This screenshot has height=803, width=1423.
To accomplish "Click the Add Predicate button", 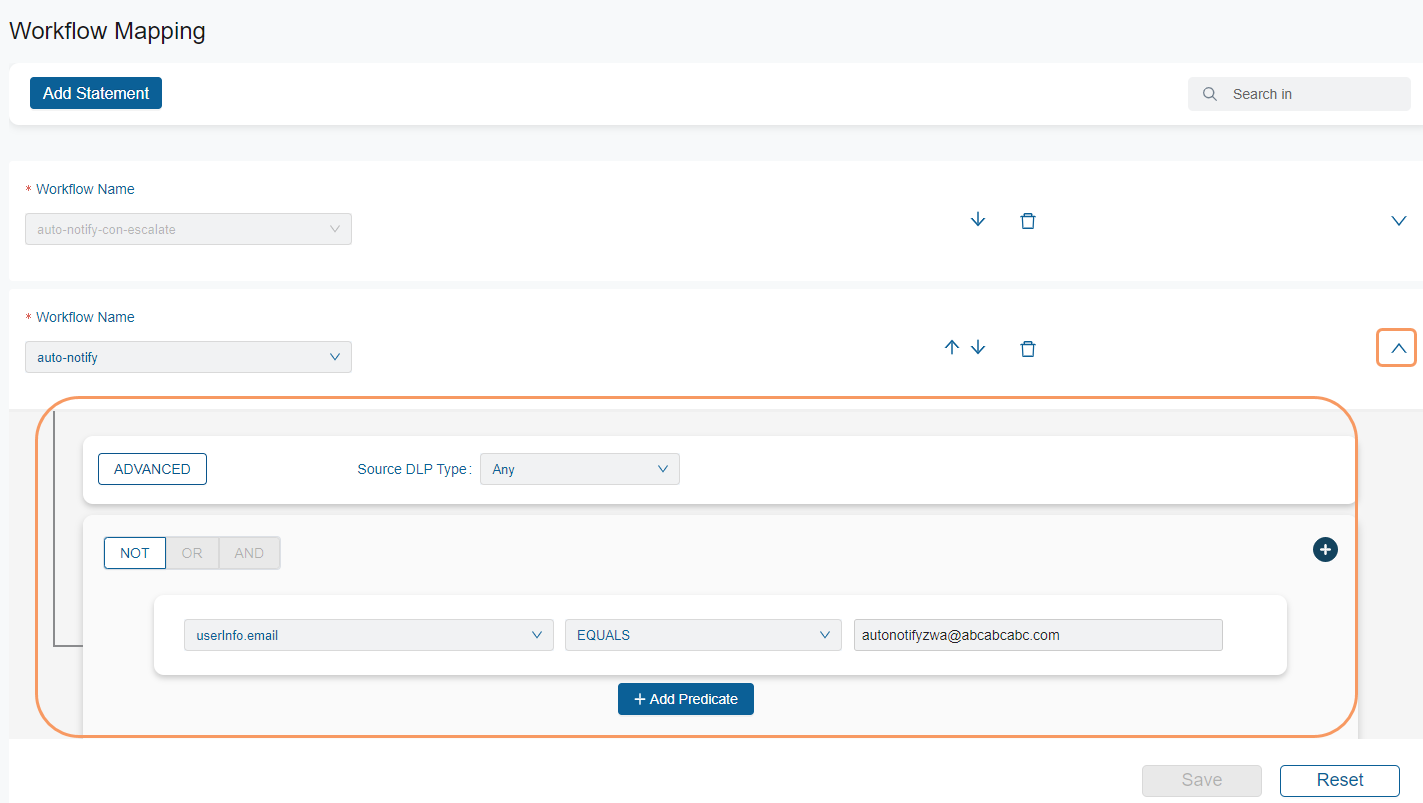I will 686,699.
